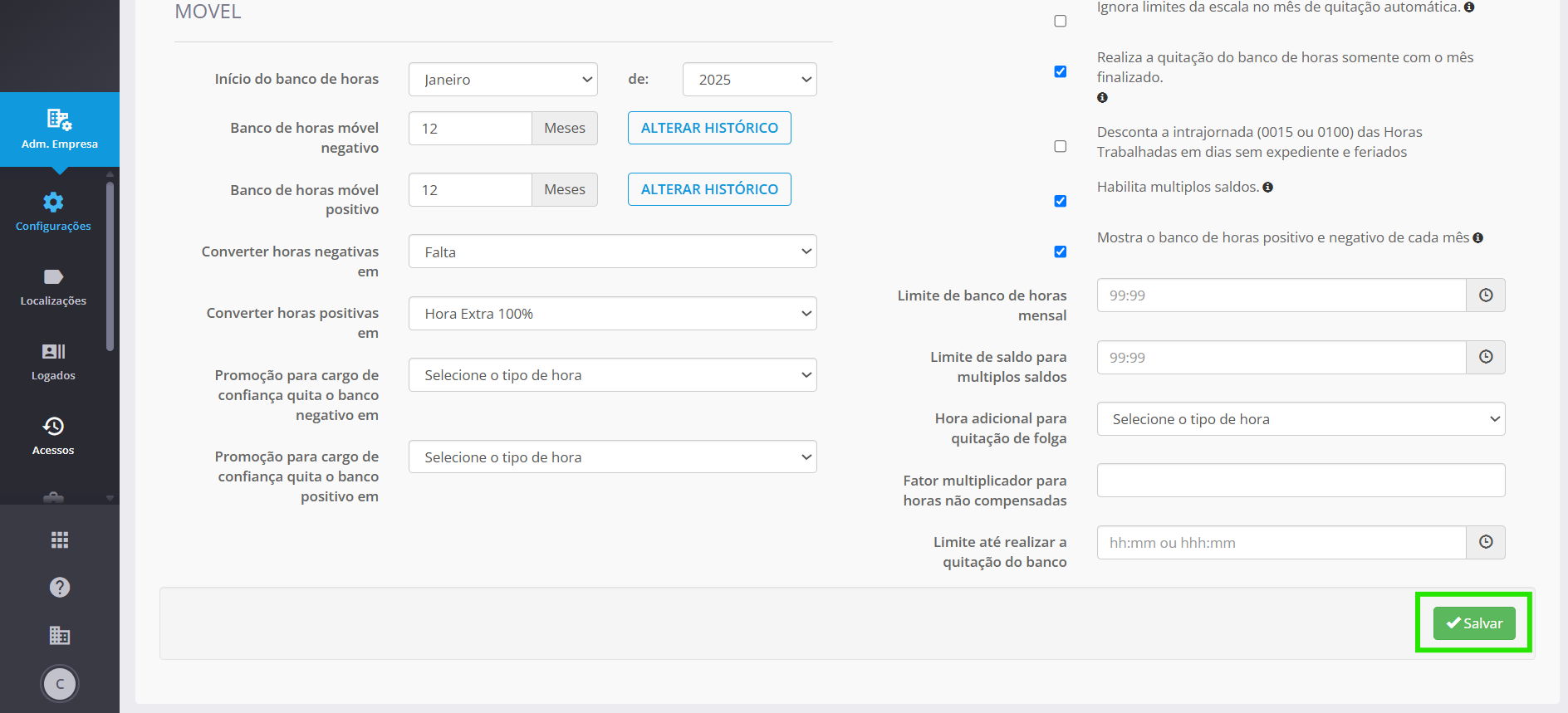Show info for Habilita multiplos saldos
The image size is (1568, 713).
pyautogui.click(x=1268, y=188)
